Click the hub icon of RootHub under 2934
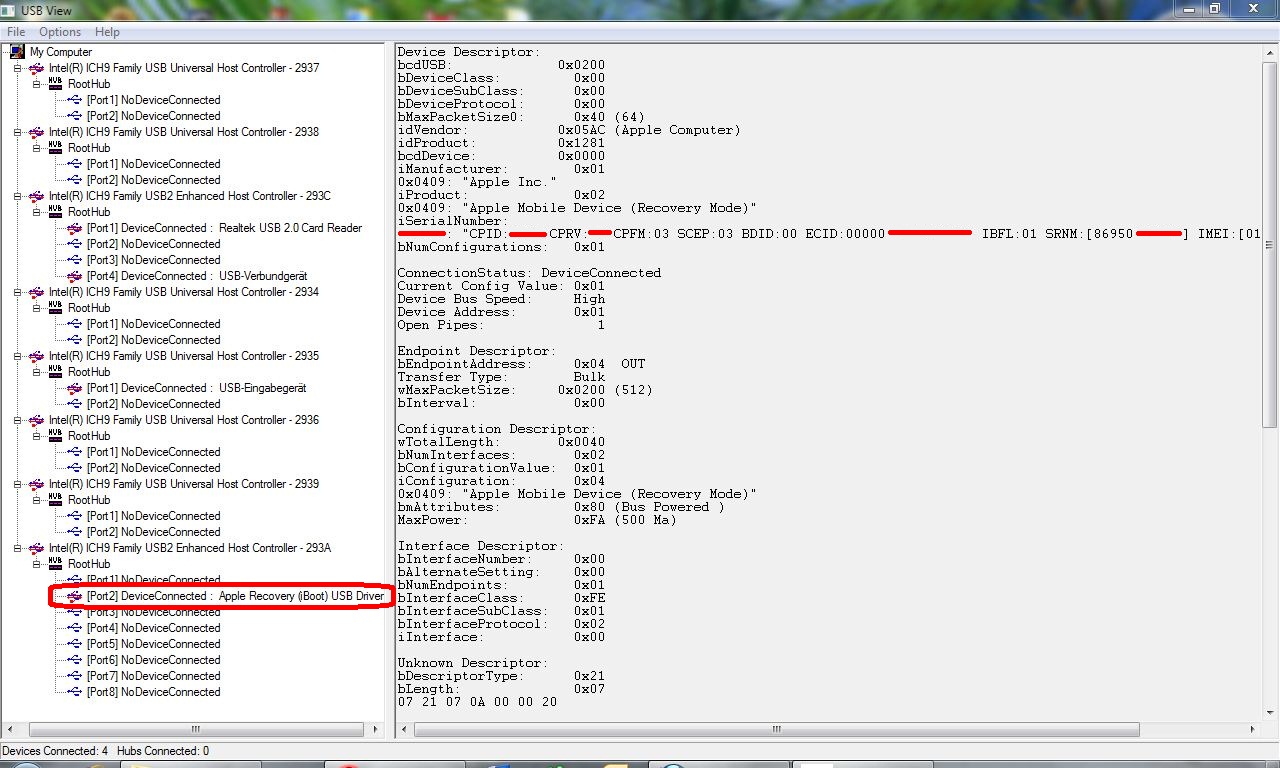 56,308
